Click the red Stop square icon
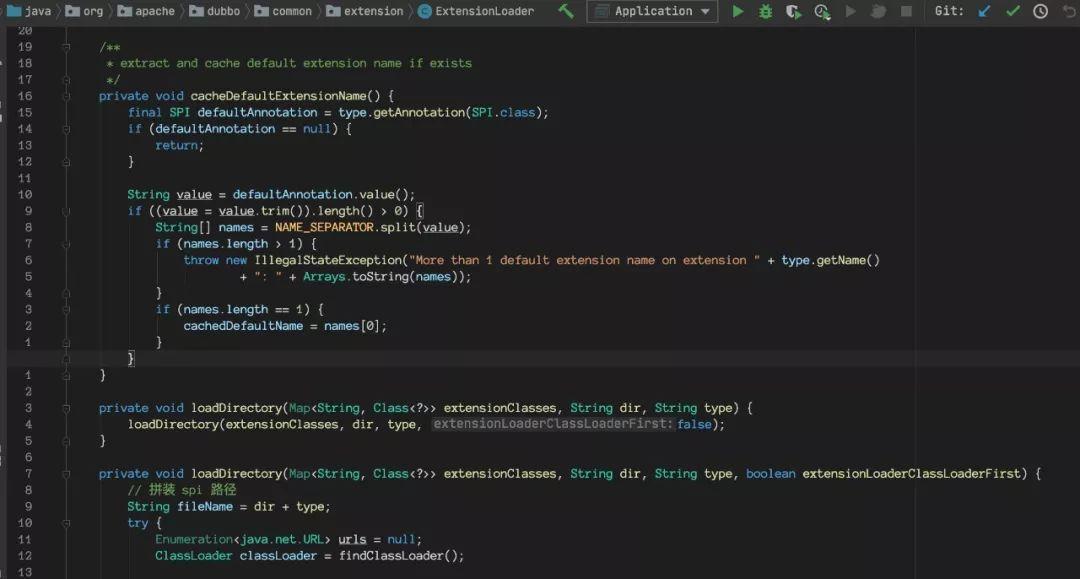 906,11
